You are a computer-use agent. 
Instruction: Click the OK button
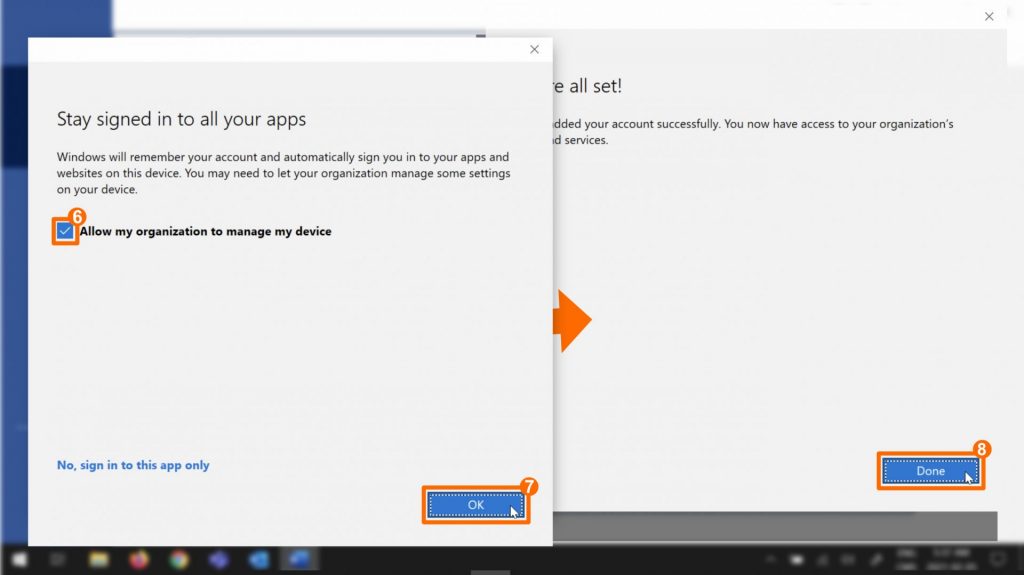point(475,505)
